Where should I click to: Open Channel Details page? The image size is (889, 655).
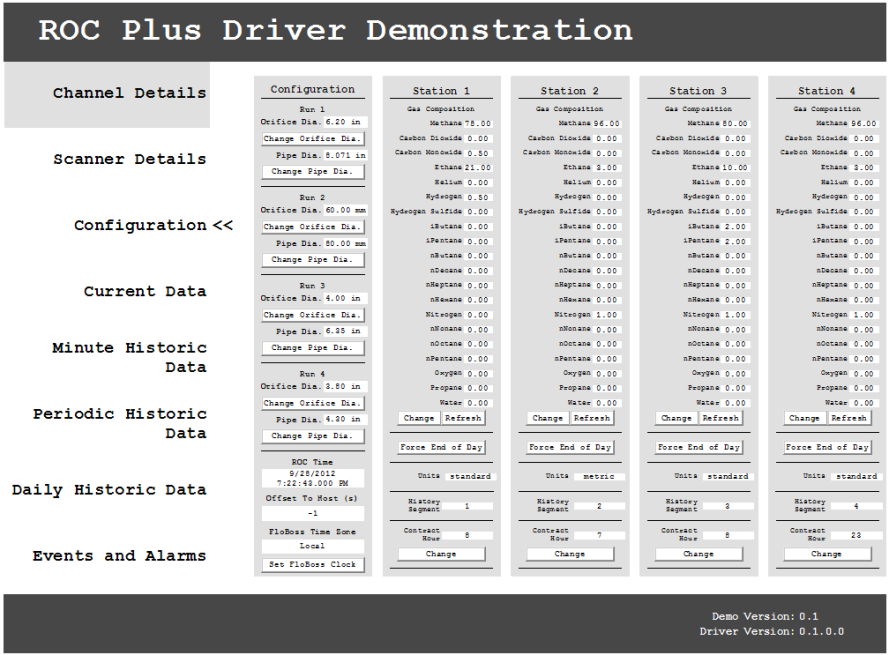pos(129,93)
